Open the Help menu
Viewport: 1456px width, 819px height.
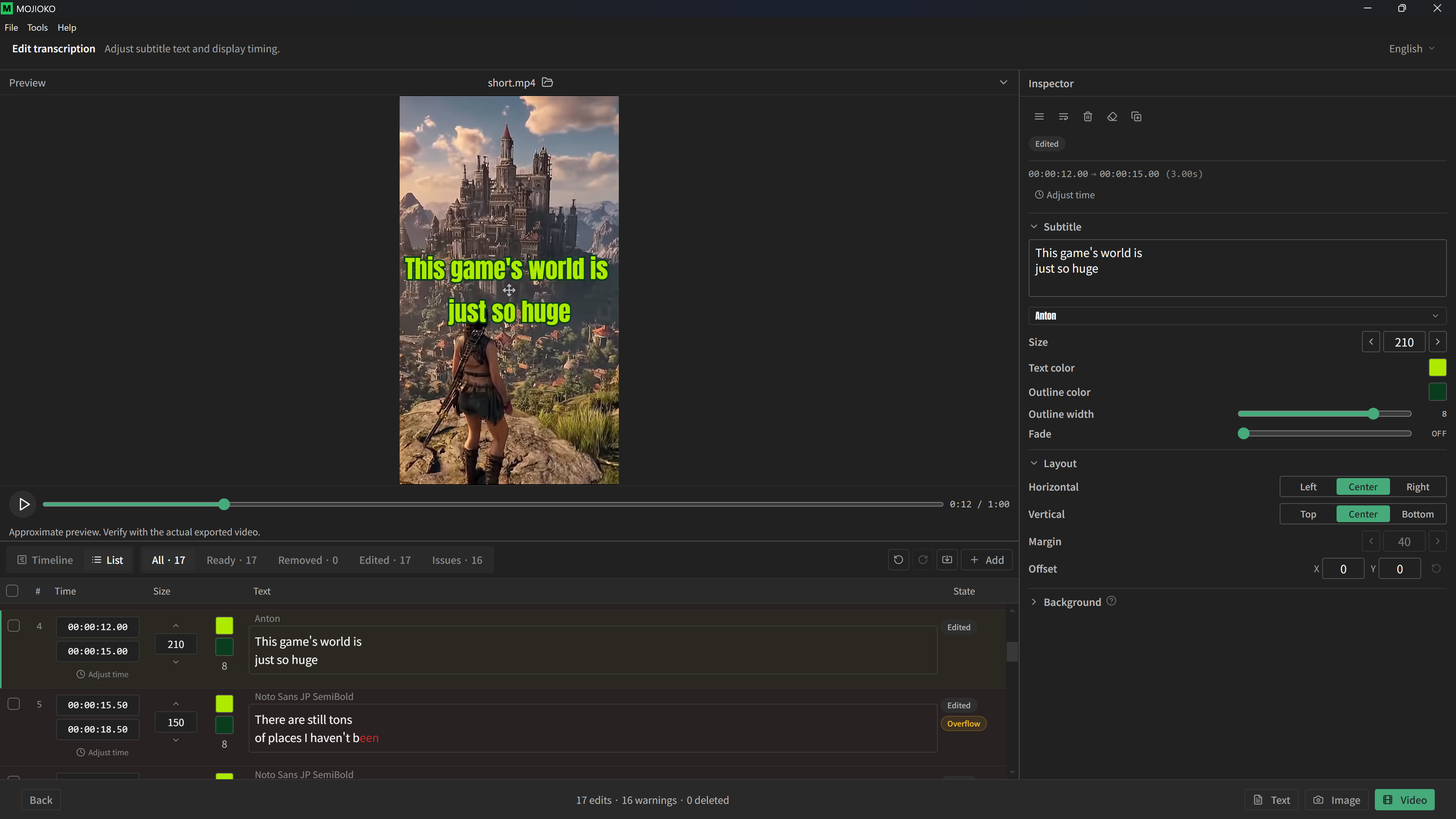67,28
